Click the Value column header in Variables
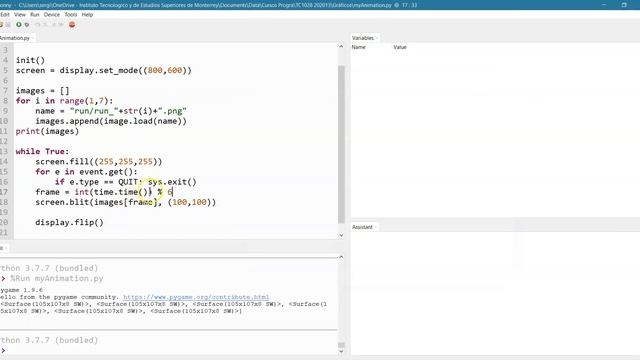Viewport: 640px width, 360px height. (x=400, y=47)
